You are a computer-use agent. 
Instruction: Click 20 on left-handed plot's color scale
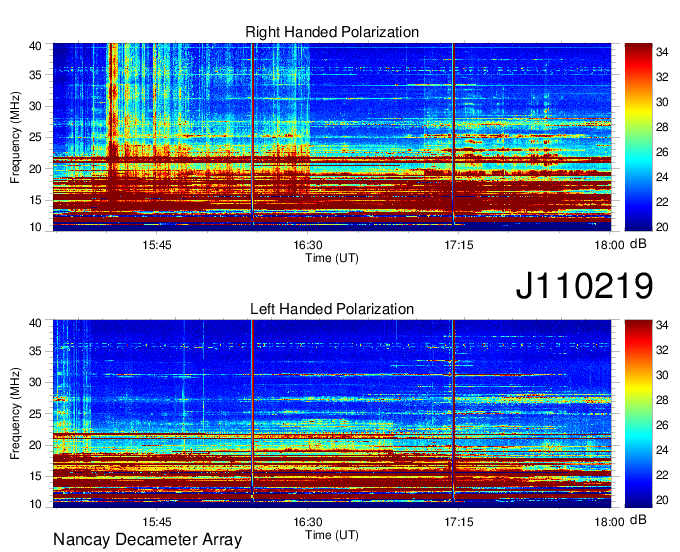click(662, 500)
